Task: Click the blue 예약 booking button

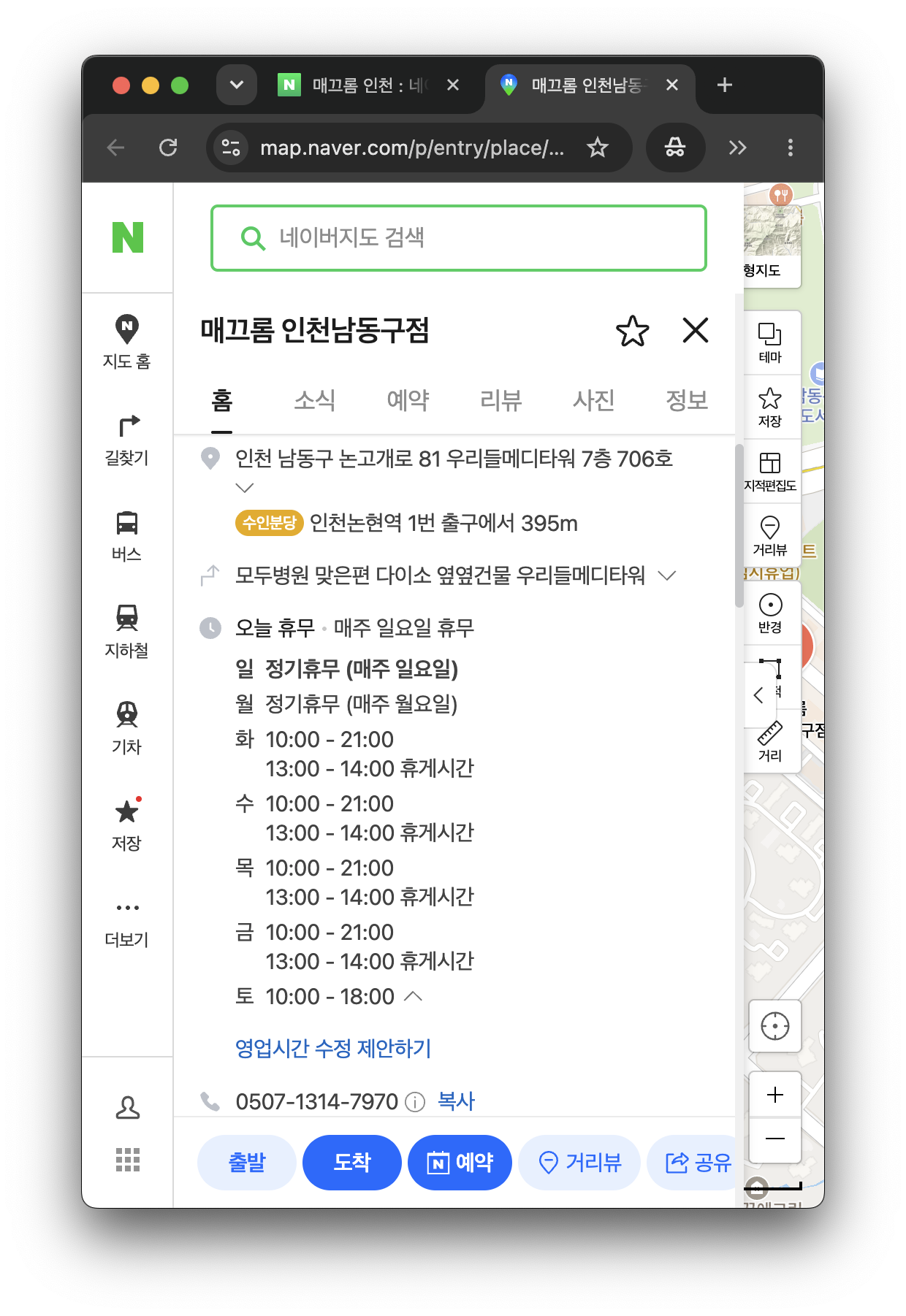Action: pos(460,1162)
